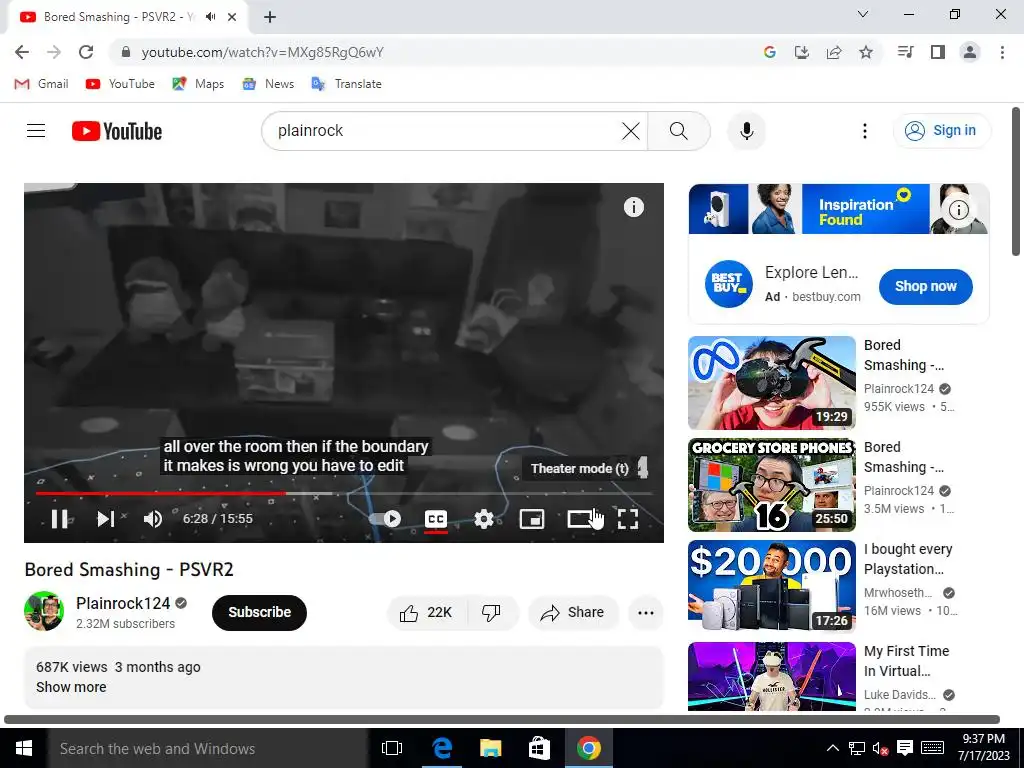
Task: Open Plainrock124 channel avatar
Action: [x=44, y=611]
